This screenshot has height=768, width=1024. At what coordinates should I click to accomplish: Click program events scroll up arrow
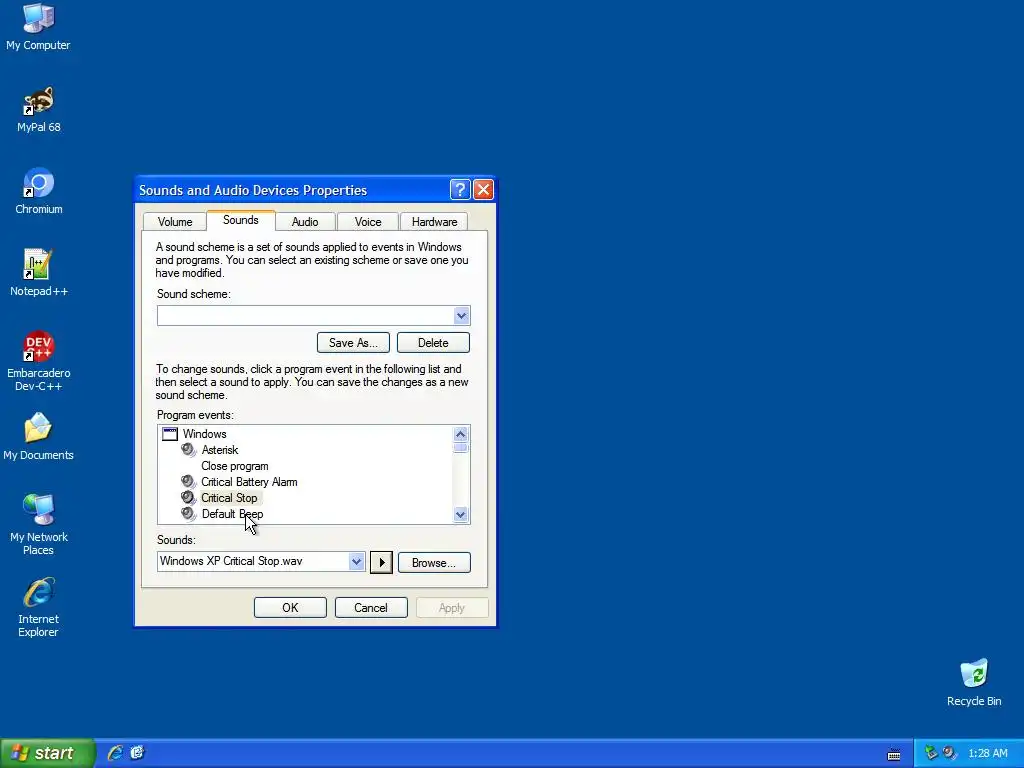coord(460,434)
